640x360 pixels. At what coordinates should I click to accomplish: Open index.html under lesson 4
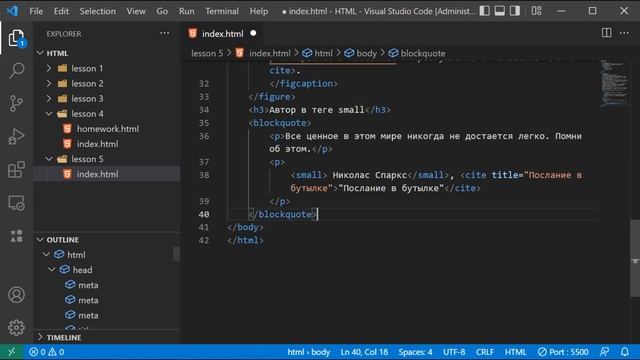point(98,144)
